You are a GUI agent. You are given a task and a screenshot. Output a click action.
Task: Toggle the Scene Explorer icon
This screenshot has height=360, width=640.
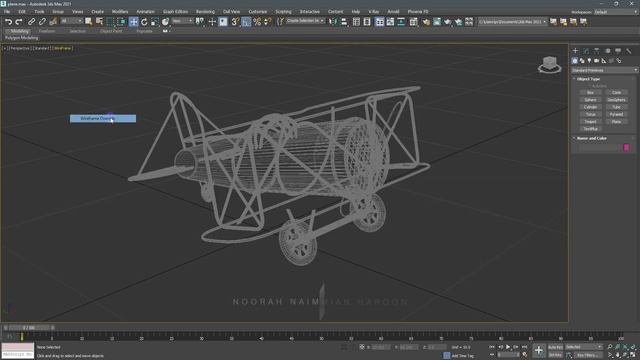tap(356, 22)
